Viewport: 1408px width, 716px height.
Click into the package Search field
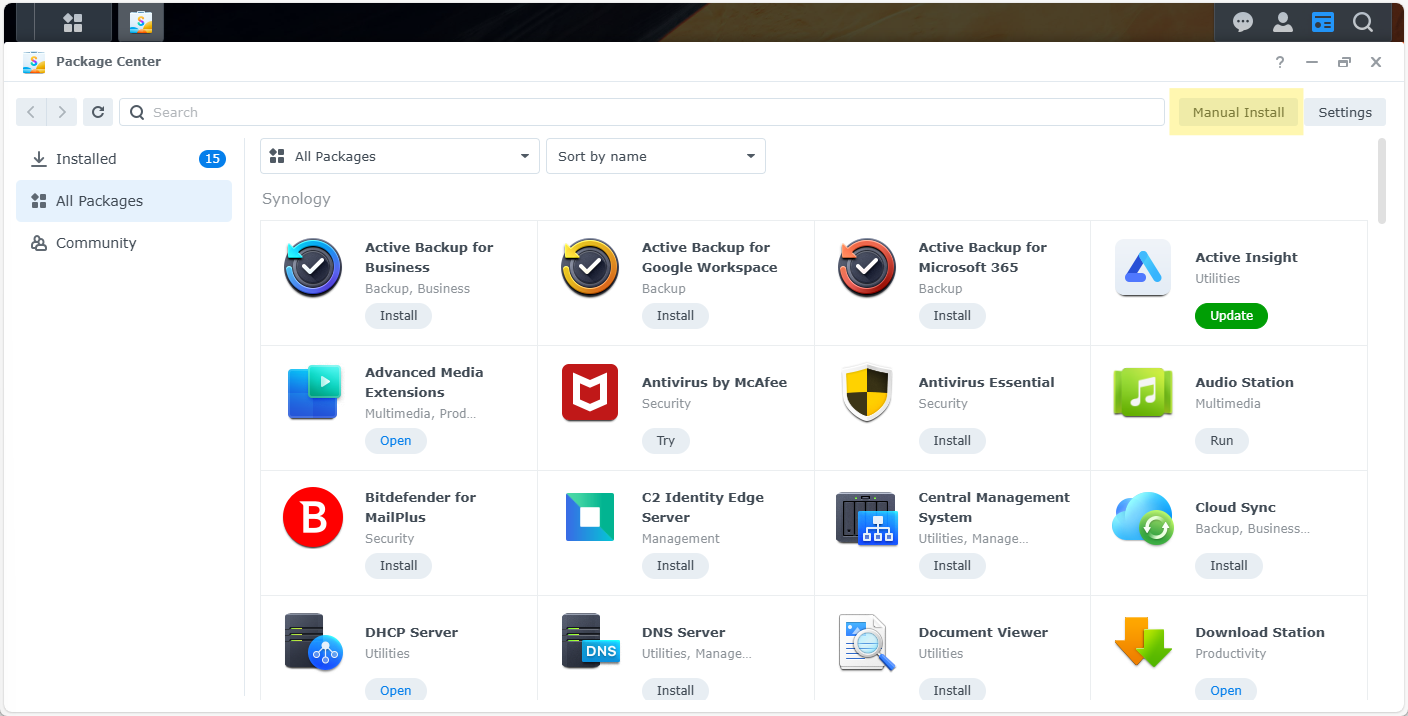coord(640,112)
